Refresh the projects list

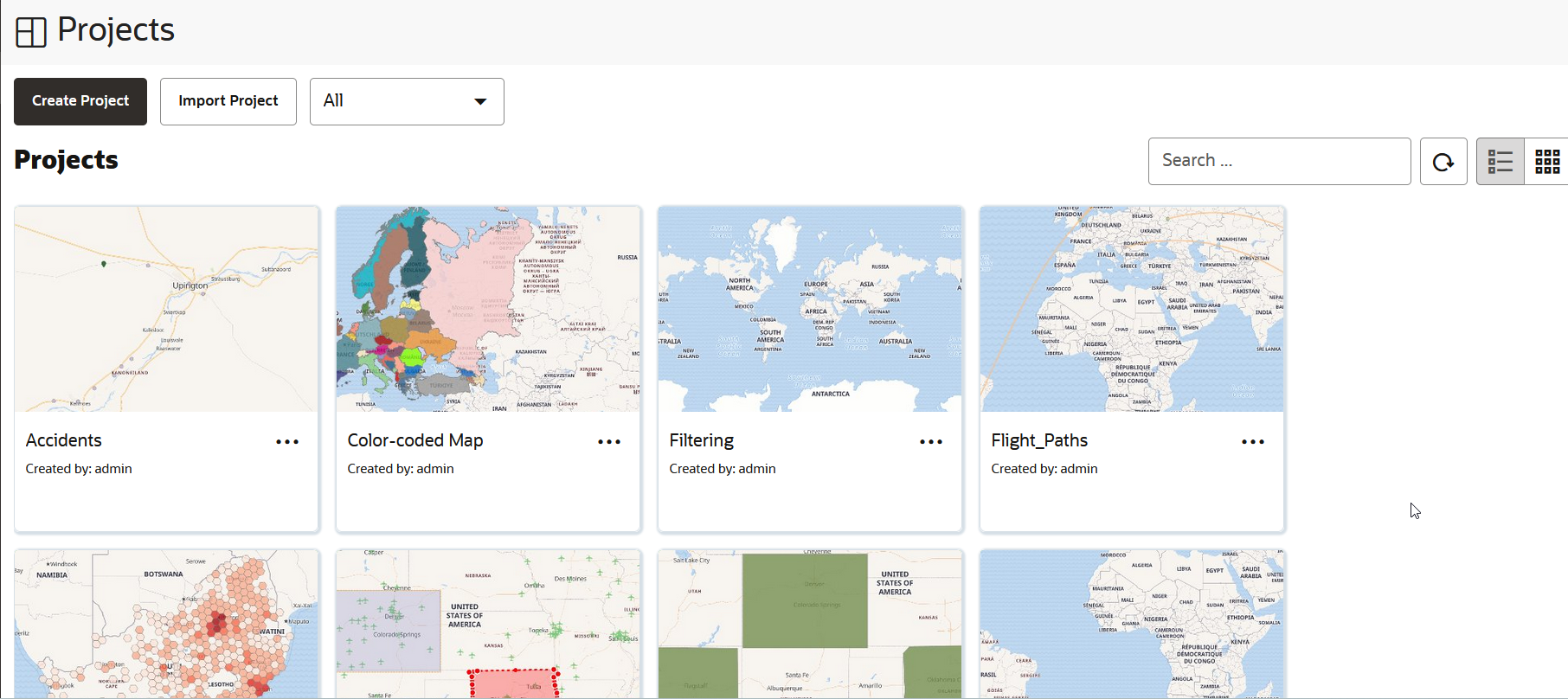pos(1443,161)
